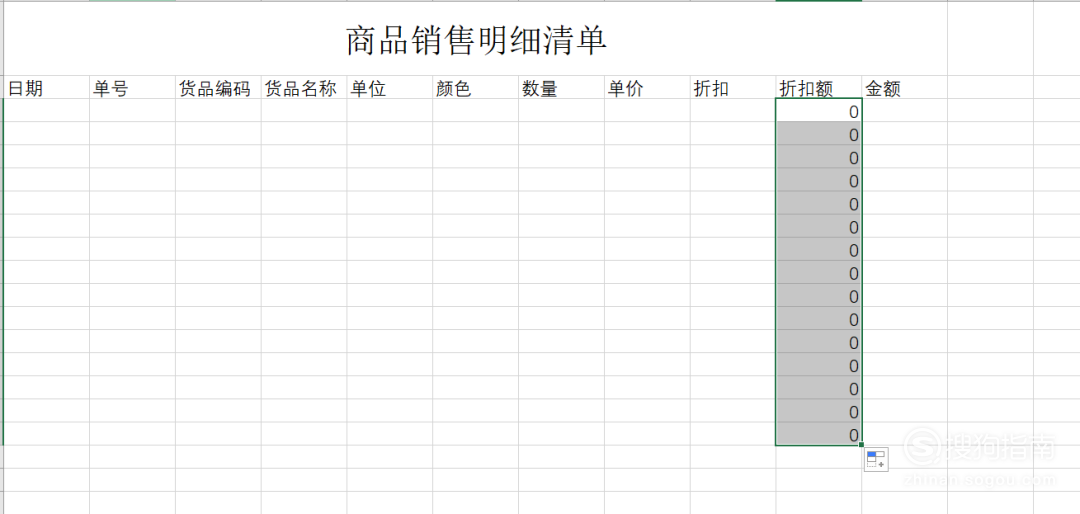Click the 金额 header cell
This screenshot has width=1080, height=514.
tap(904, 88)
